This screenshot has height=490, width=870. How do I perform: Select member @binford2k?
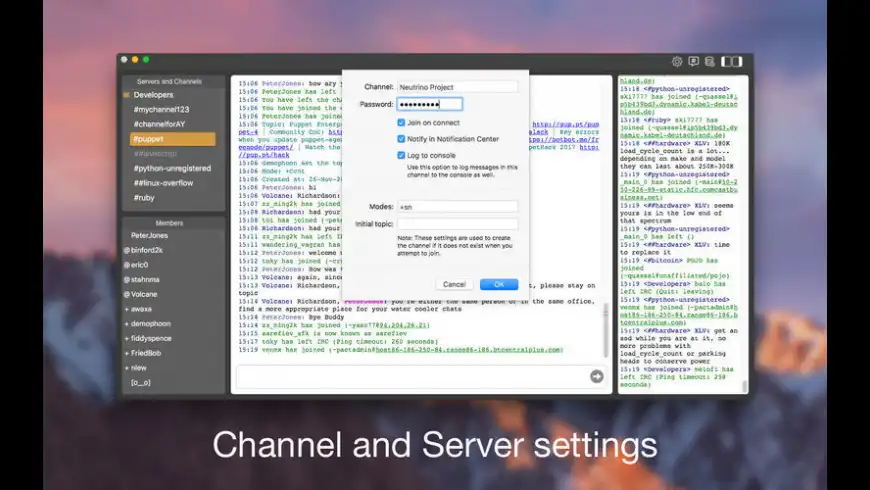tap(143, 250)
